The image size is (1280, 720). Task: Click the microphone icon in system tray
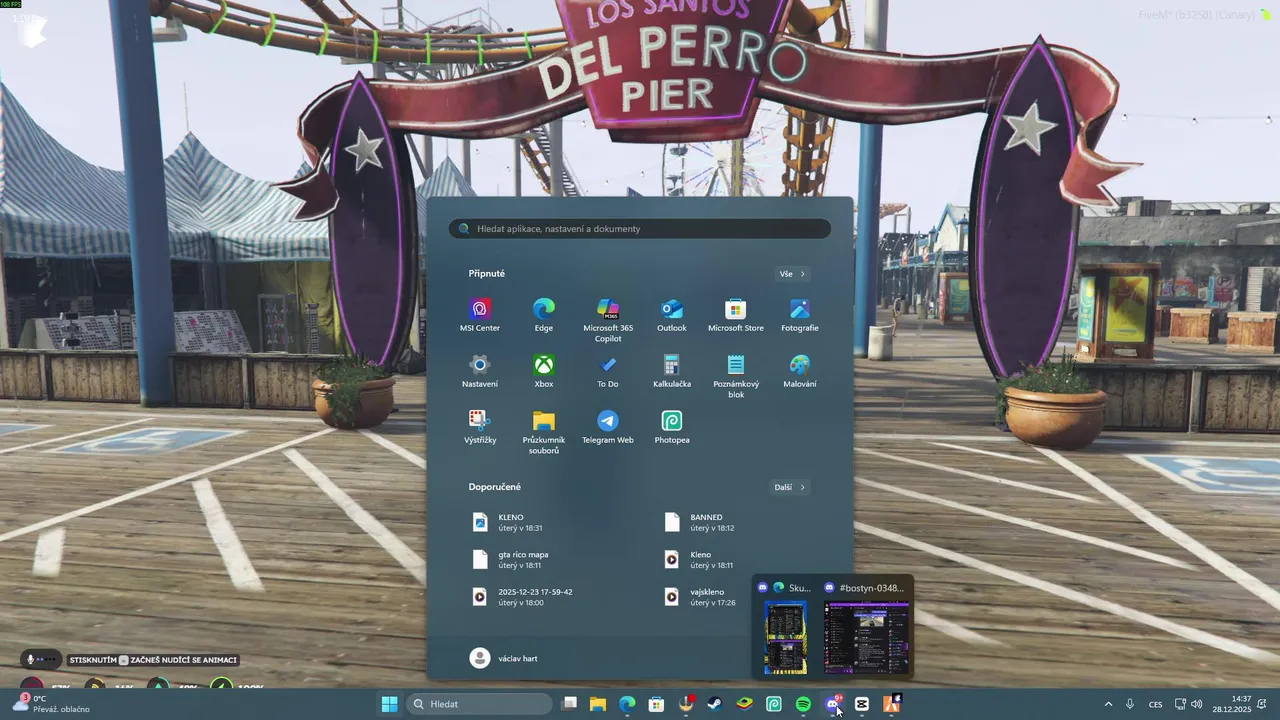point(1130,704)
